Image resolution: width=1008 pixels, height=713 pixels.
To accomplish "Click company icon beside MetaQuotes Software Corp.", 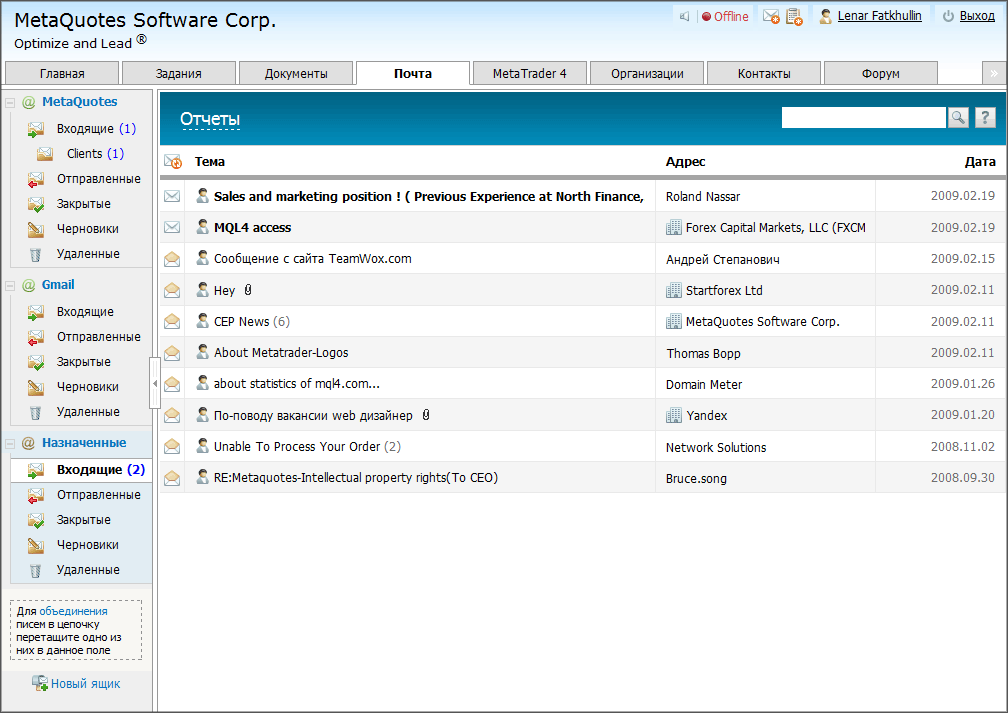I will tap(674, 321).
